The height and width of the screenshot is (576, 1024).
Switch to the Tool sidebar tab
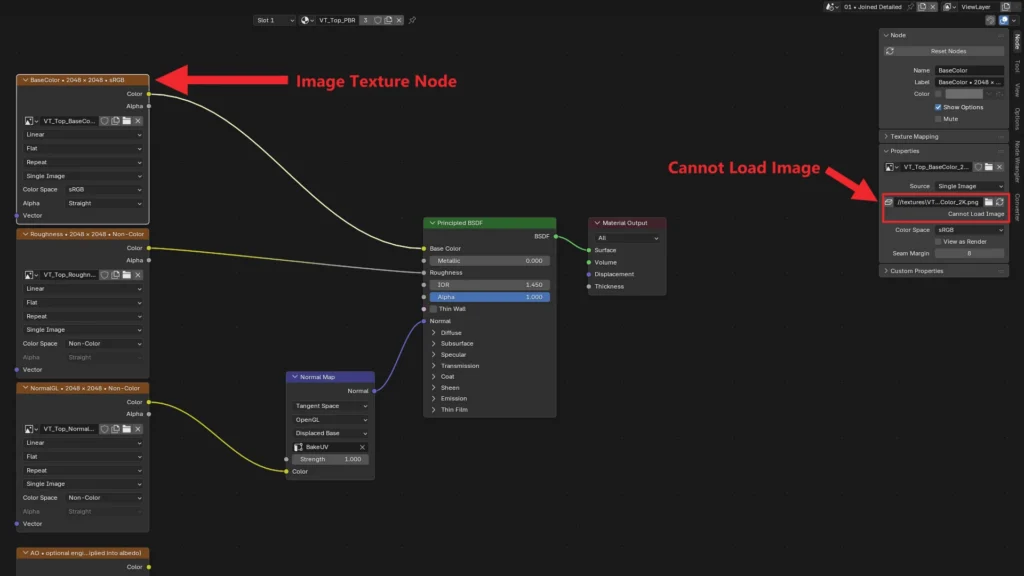tap(1017, 66)
